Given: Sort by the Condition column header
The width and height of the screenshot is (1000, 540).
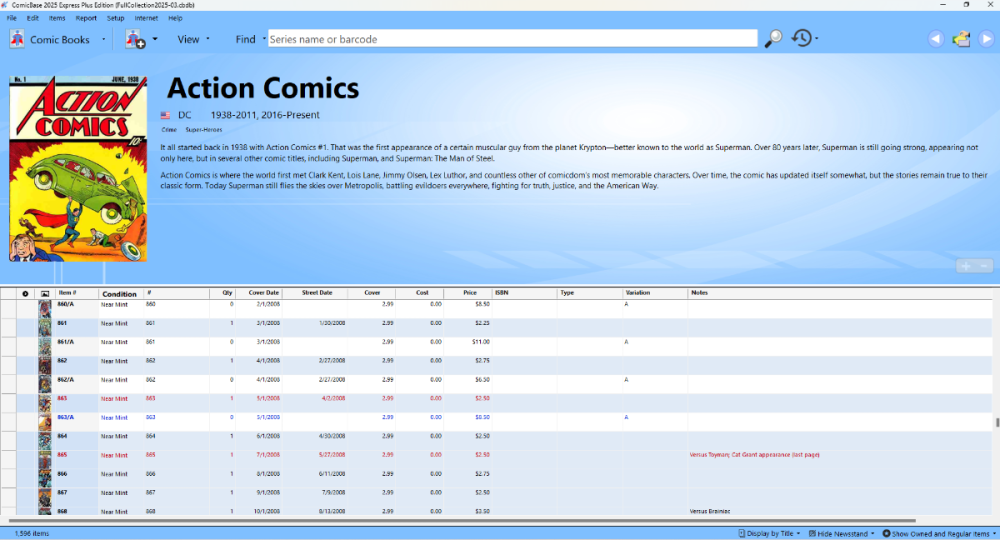Looking at the screenshot, I should (x=119, y=294).
